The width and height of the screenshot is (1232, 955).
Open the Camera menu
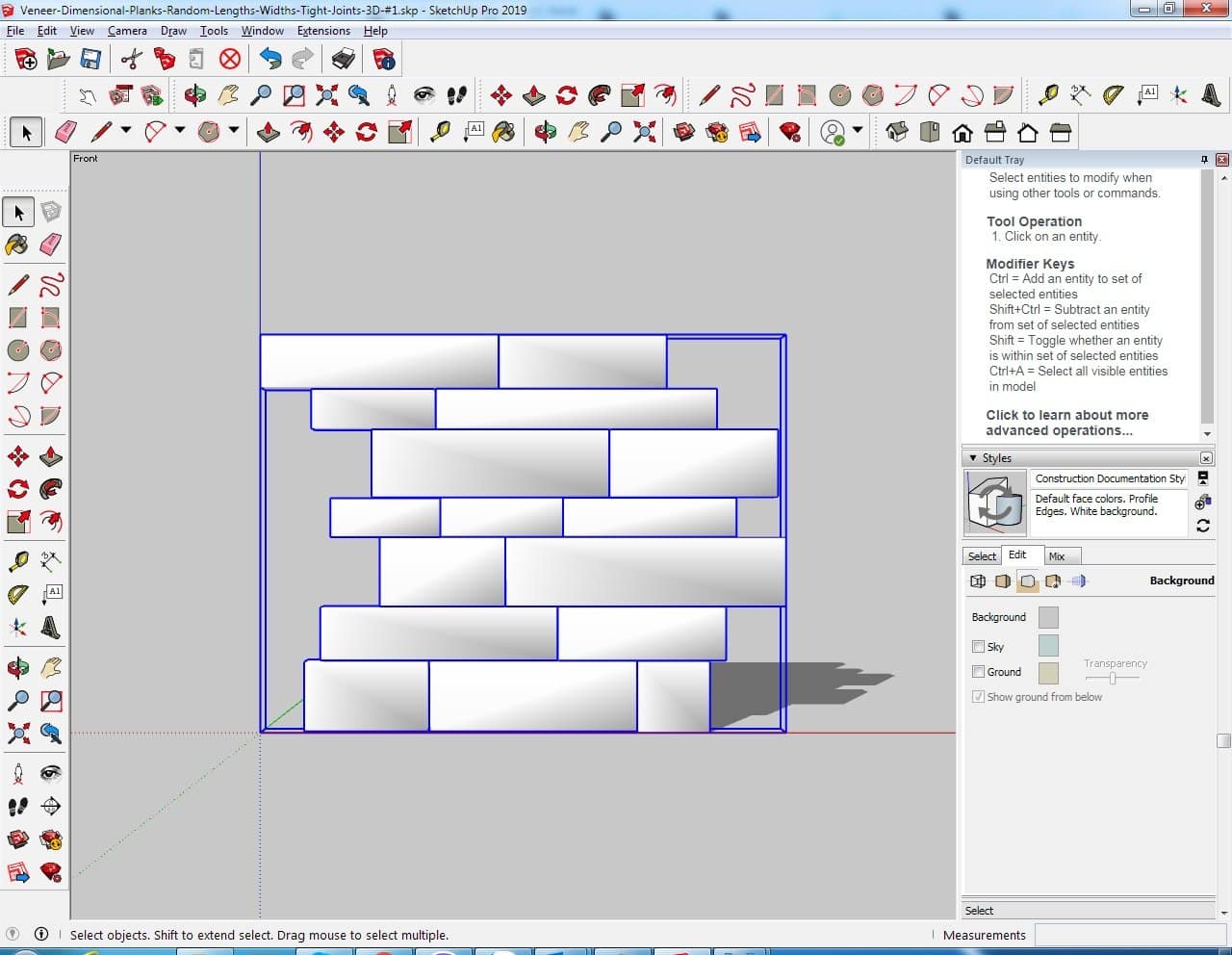click(x=127, y=31)
